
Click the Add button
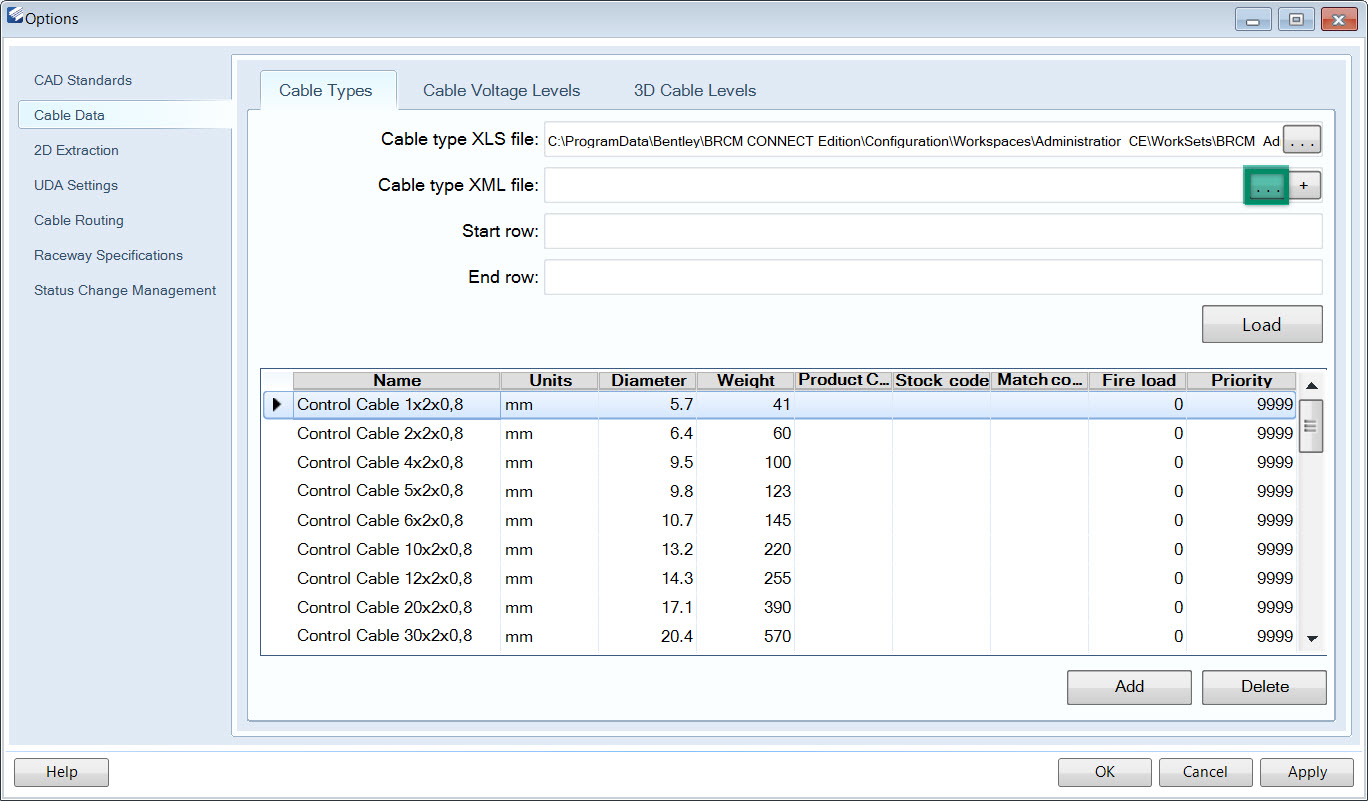pos(1129,686)
